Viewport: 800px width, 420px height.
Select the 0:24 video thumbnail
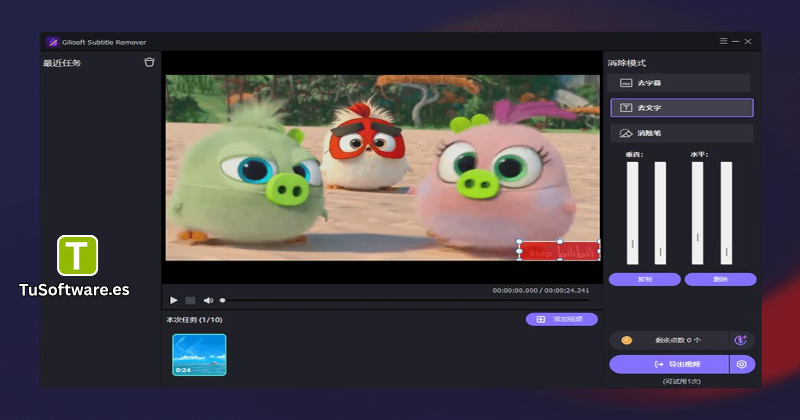199,355
